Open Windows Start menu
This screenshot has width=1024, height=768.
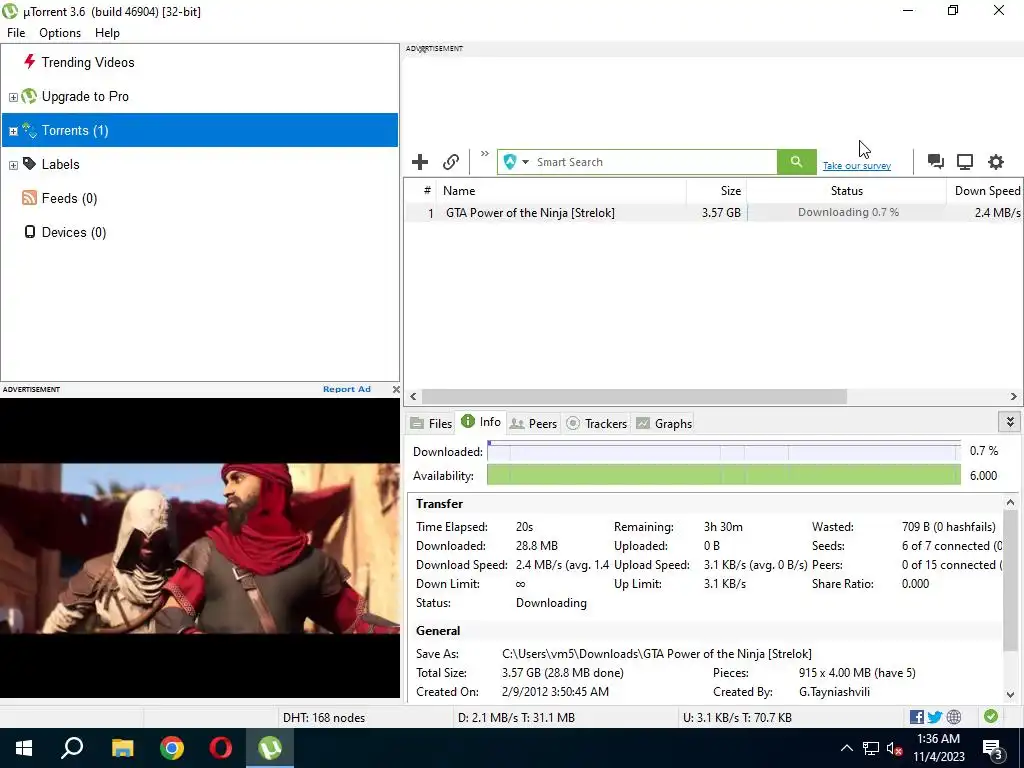(24, 748)
